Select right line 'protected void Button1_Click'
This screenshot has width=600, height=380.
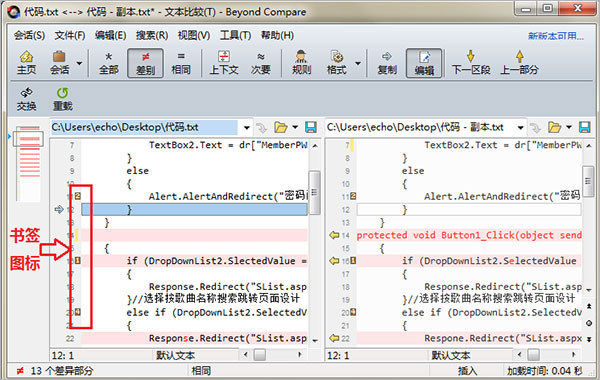click(x=469, y=235)
